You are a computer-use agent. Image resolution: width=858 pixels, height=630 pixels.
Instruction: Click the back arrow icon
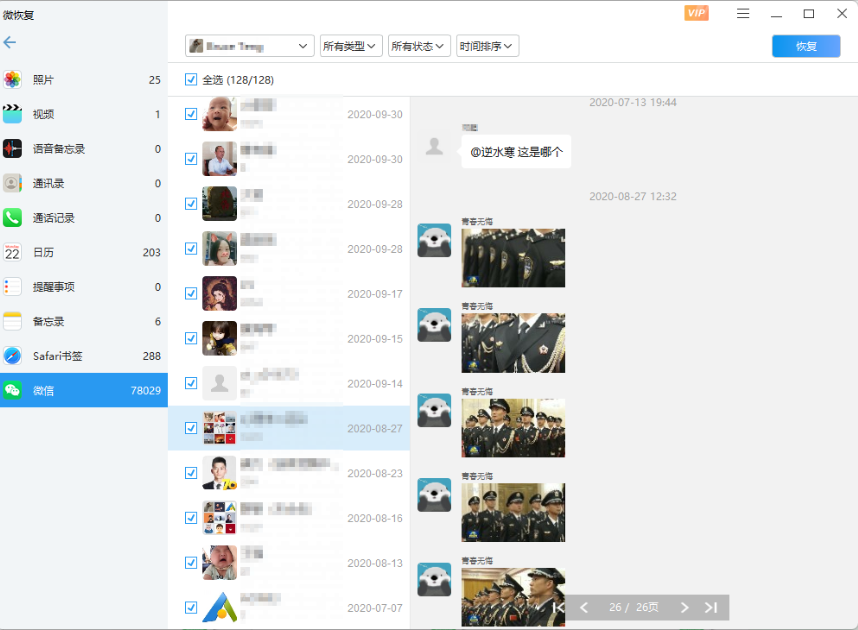pyautogui.click(x=10, y=42)
